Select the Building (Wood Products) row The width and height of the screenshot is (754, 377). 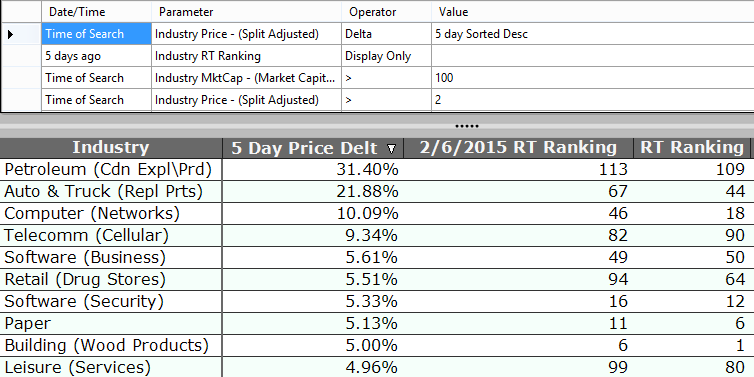(x=375, y=346)
